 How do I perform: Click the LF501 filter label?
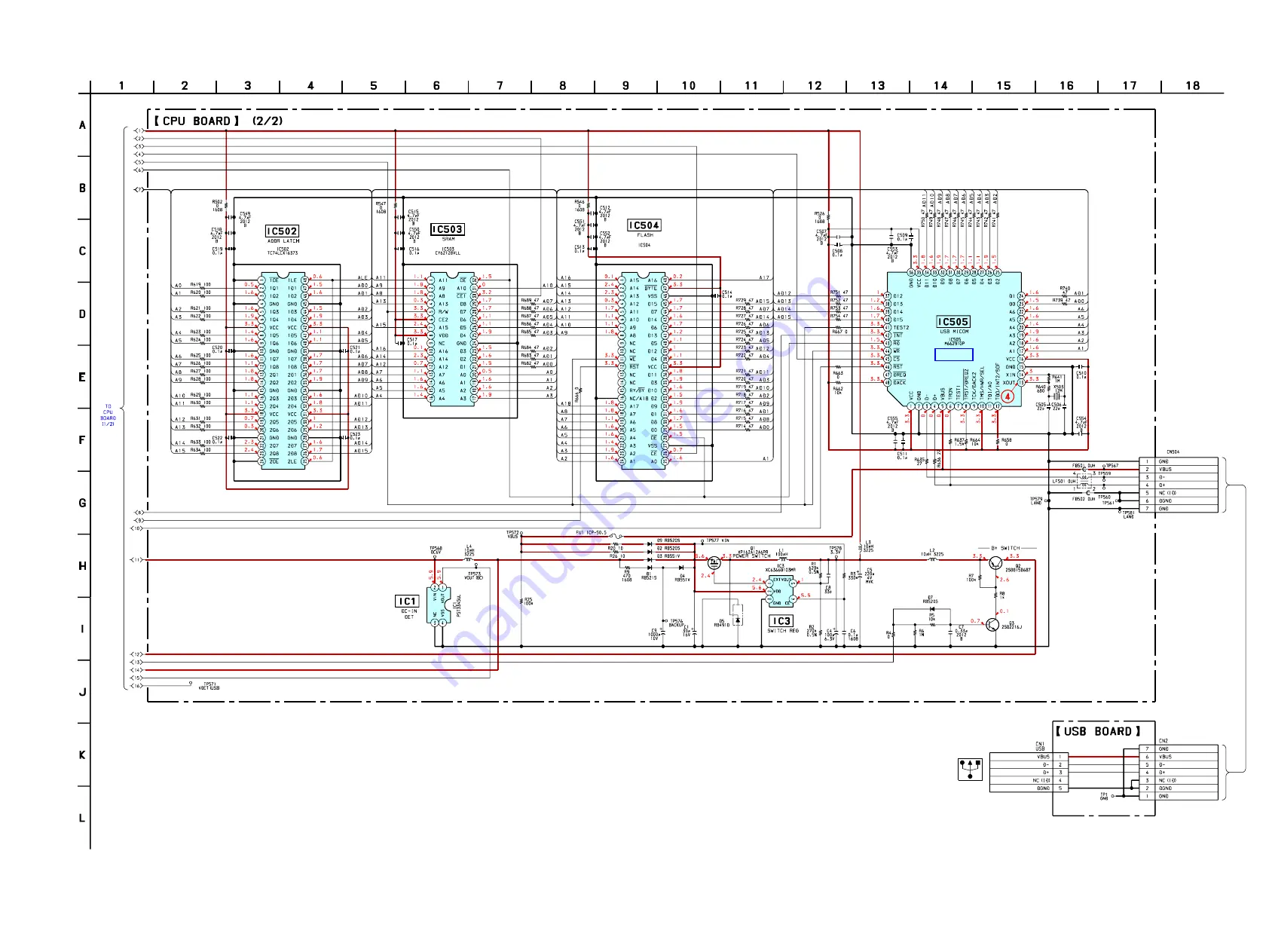pos(1064,481)
